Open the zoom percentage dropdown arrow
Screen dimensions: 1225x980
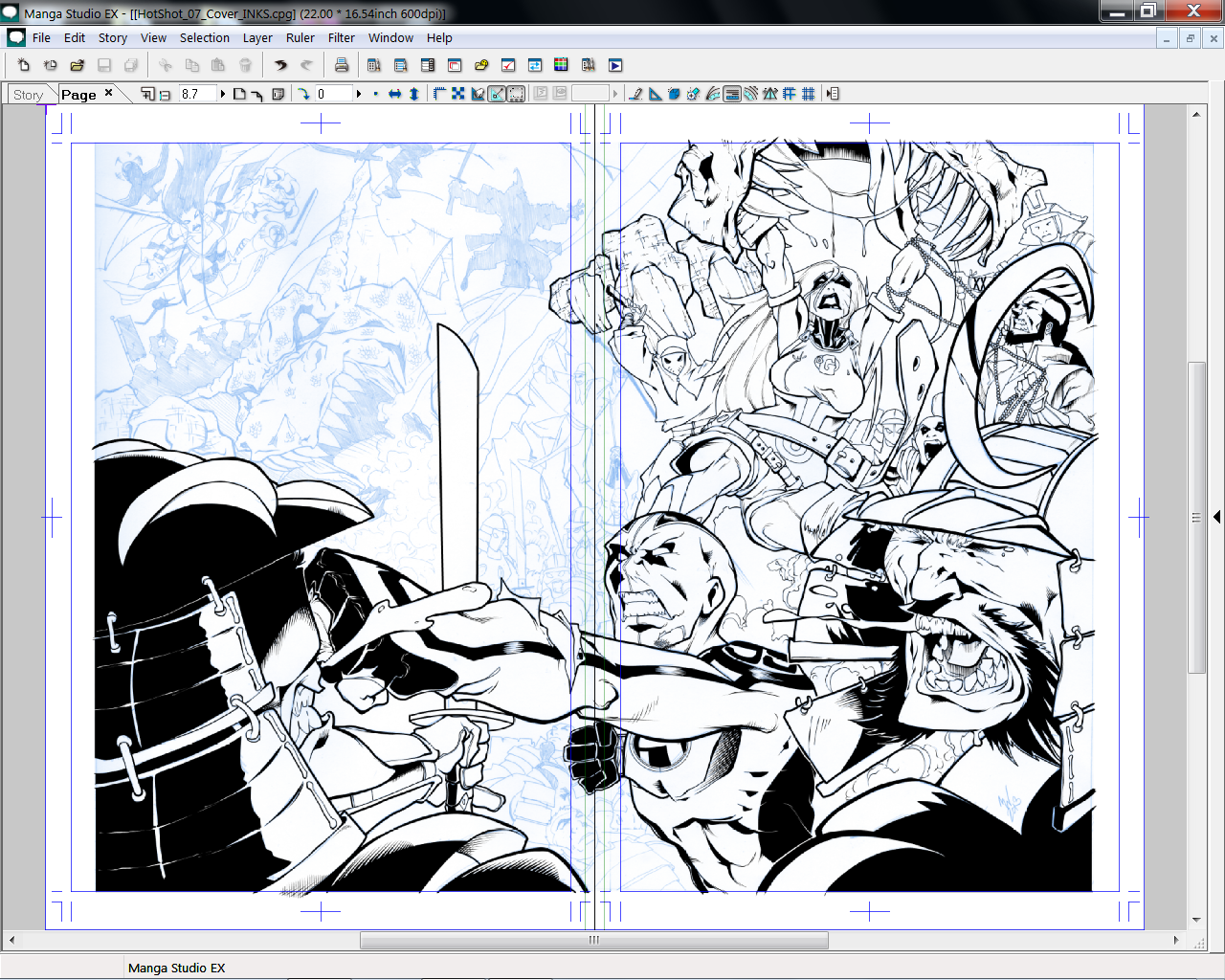click(223, 94)
